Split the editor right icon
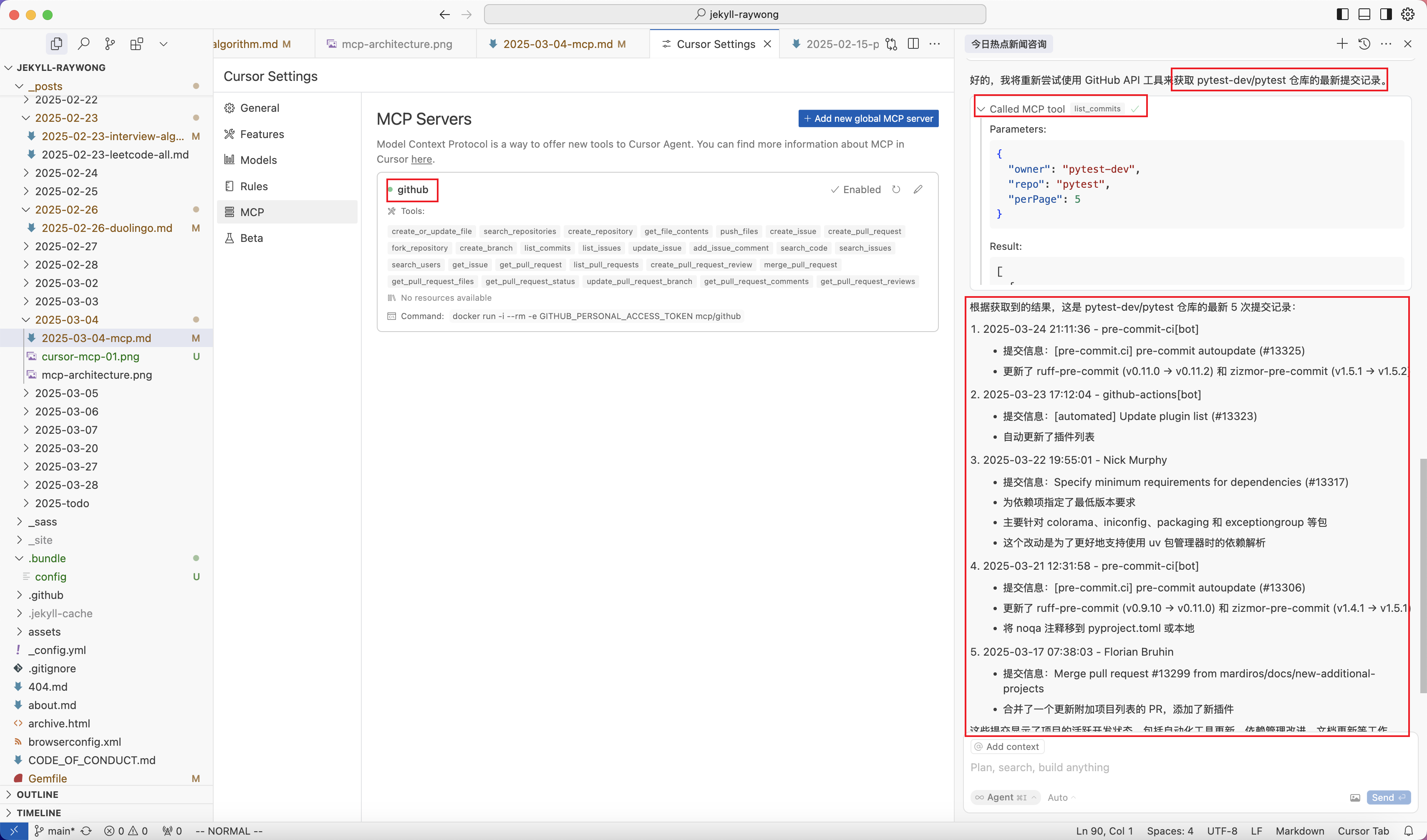 point(913,43)
